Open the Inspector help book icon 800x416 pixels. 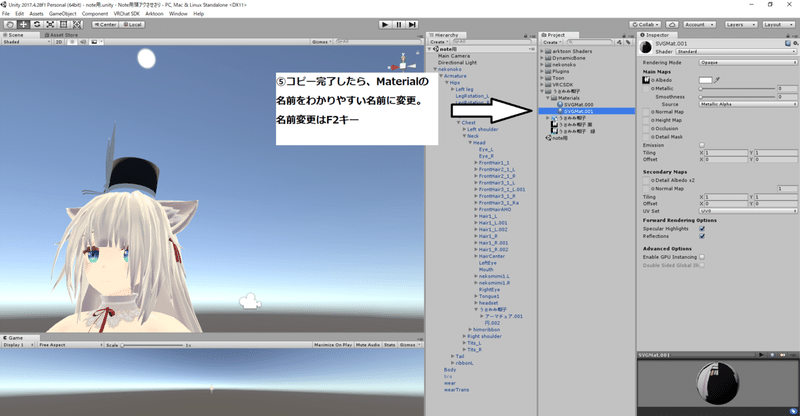click(788, 43)
